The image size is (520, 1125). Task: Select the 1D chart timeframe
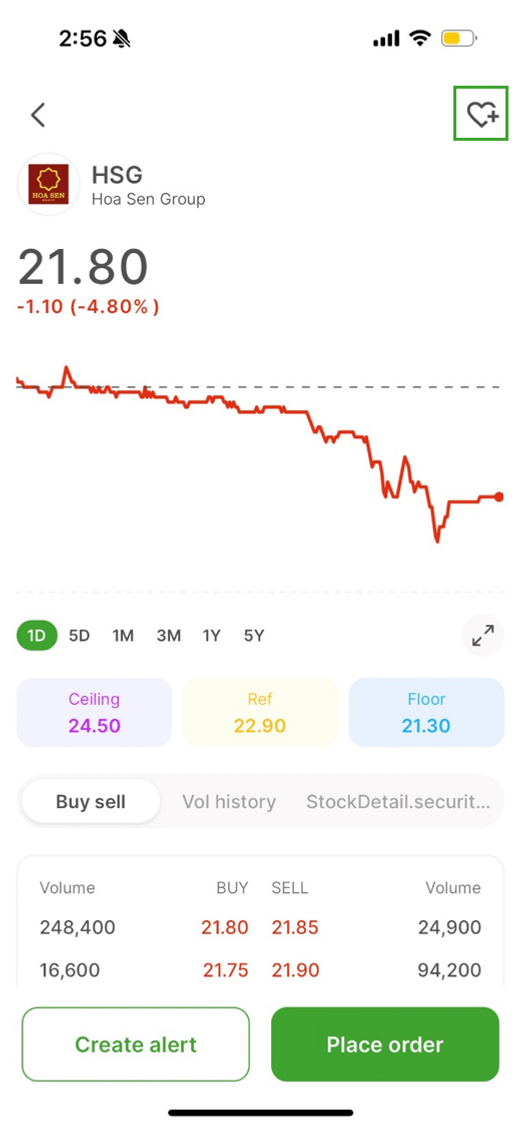point(37,636)
